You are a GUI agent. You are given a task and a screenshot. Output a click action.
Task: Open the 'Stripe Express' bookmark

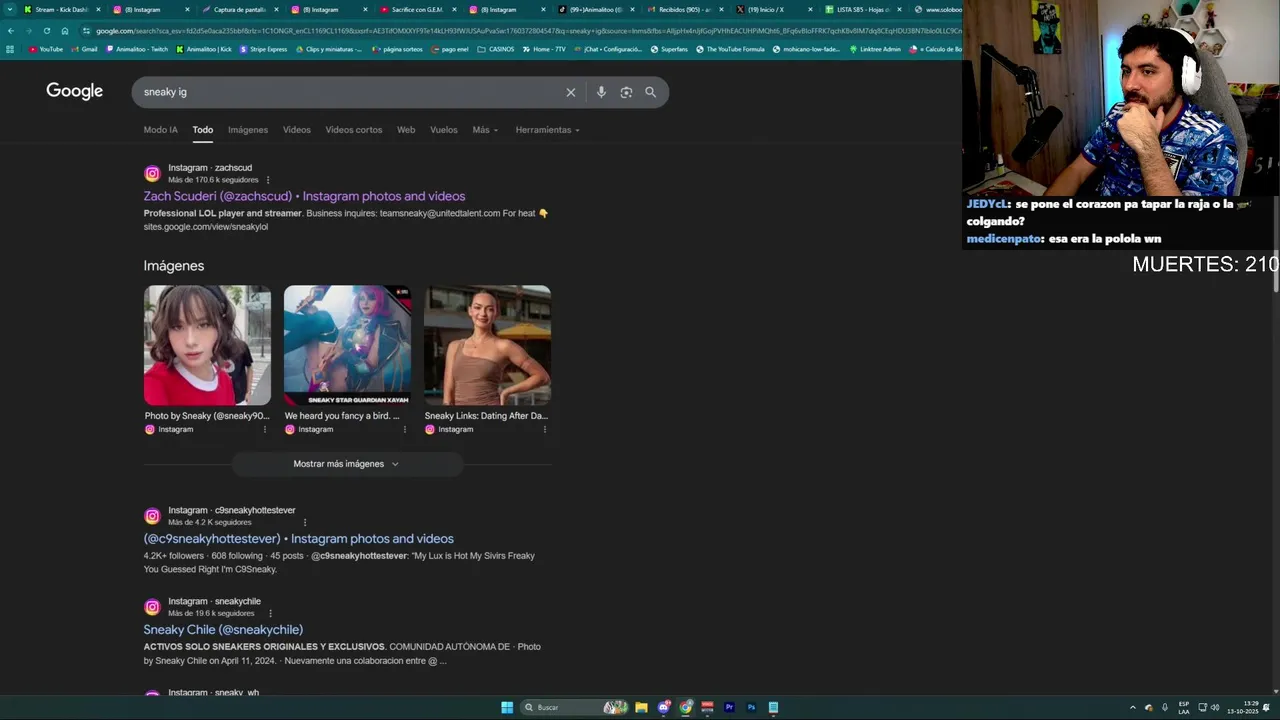coord(263,49)
